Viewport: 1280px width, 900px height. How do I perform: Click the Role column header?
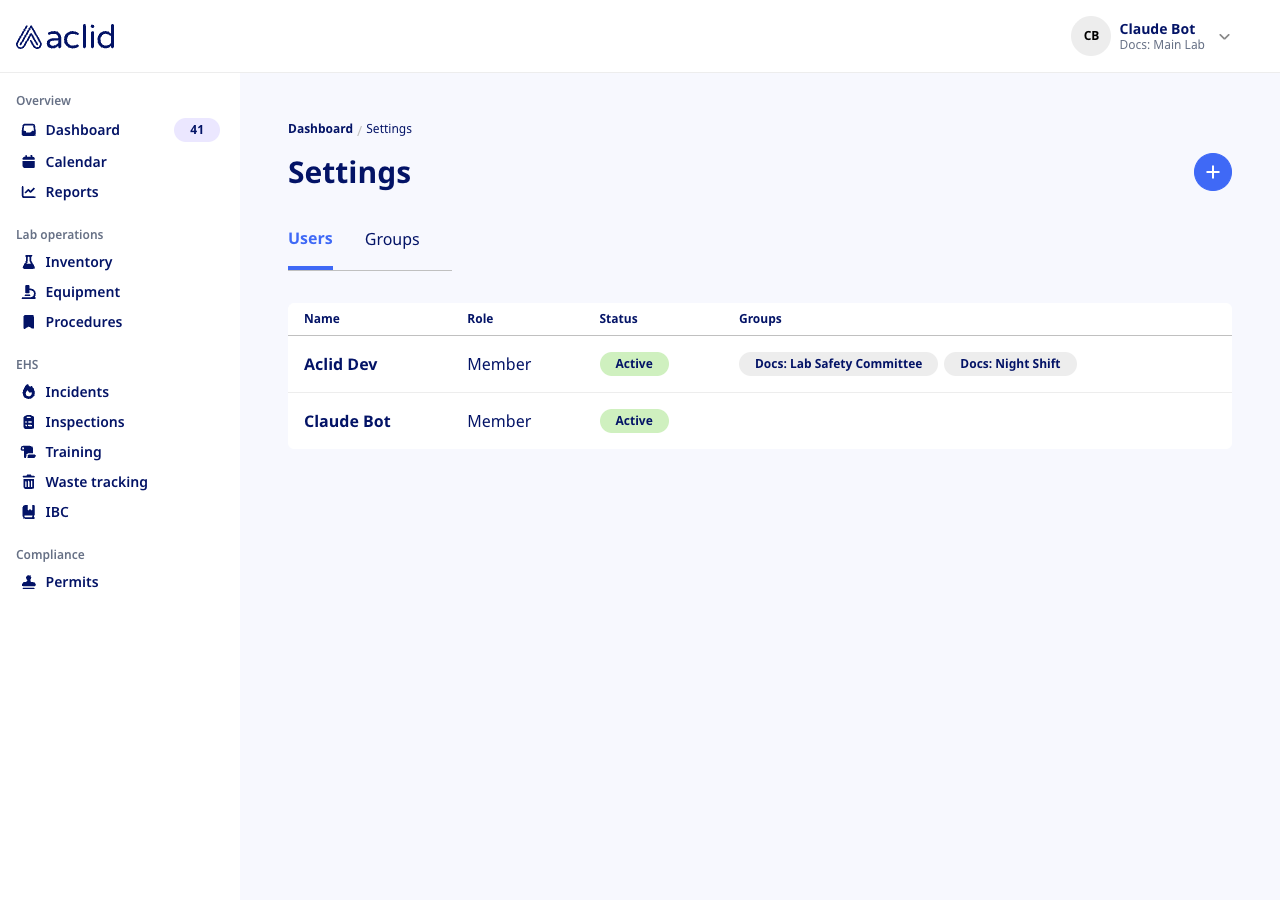[x=480, y=319]
